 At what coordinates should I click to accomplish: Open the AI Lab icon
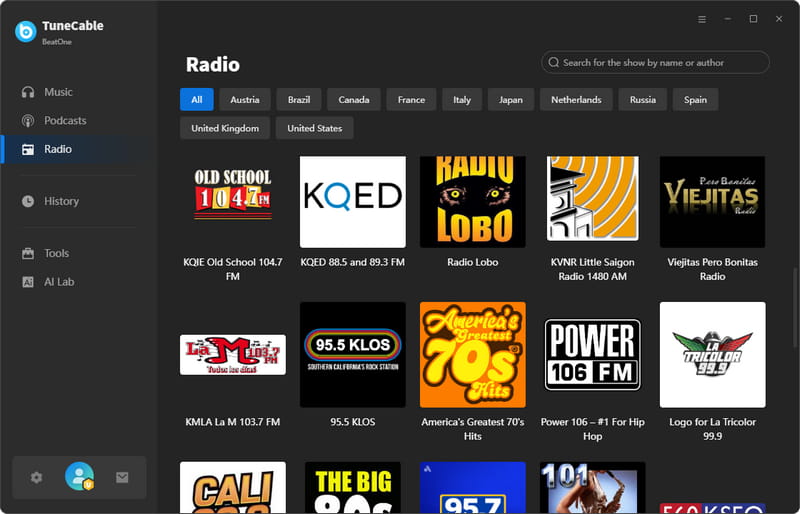pyautogui.click(x=28, y=282)
